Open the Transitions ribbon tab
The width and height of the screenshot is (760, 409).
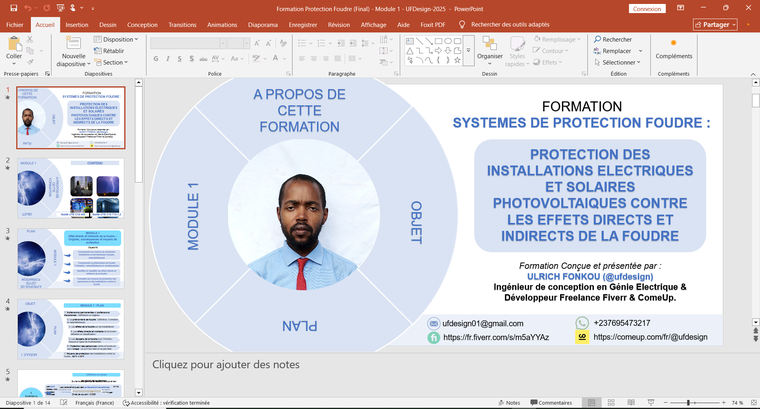tap(182, 23)
